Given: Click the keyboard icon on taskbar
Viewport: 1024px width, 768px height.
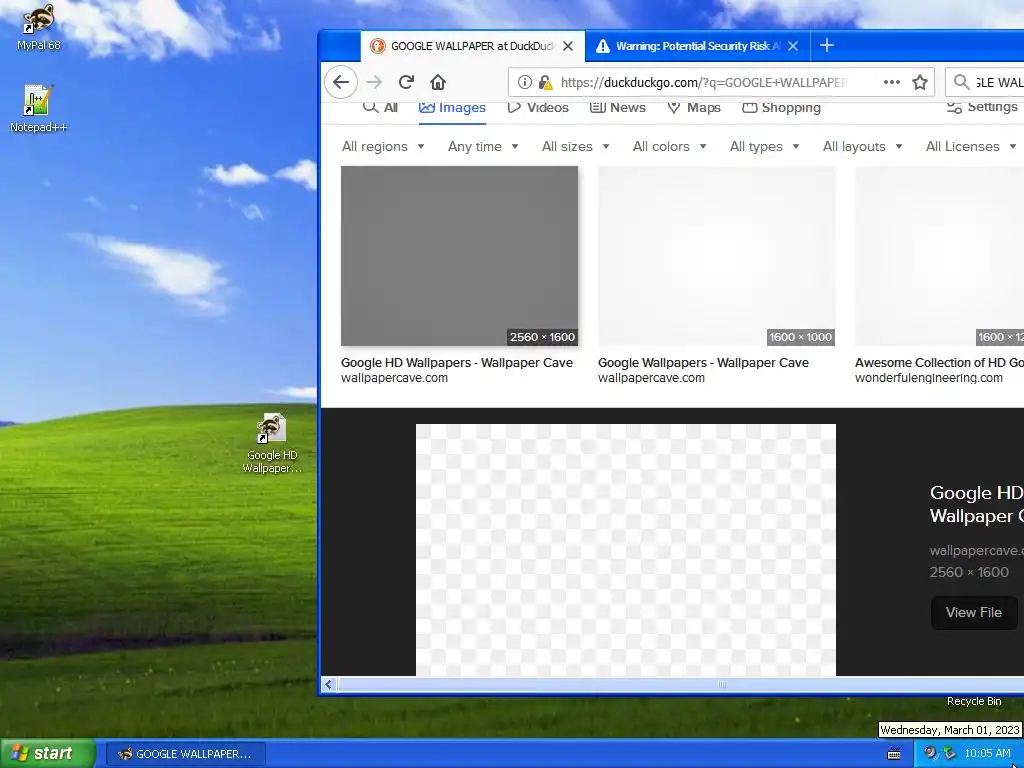Looking at the screenshot, I should [x=894, y=754].
